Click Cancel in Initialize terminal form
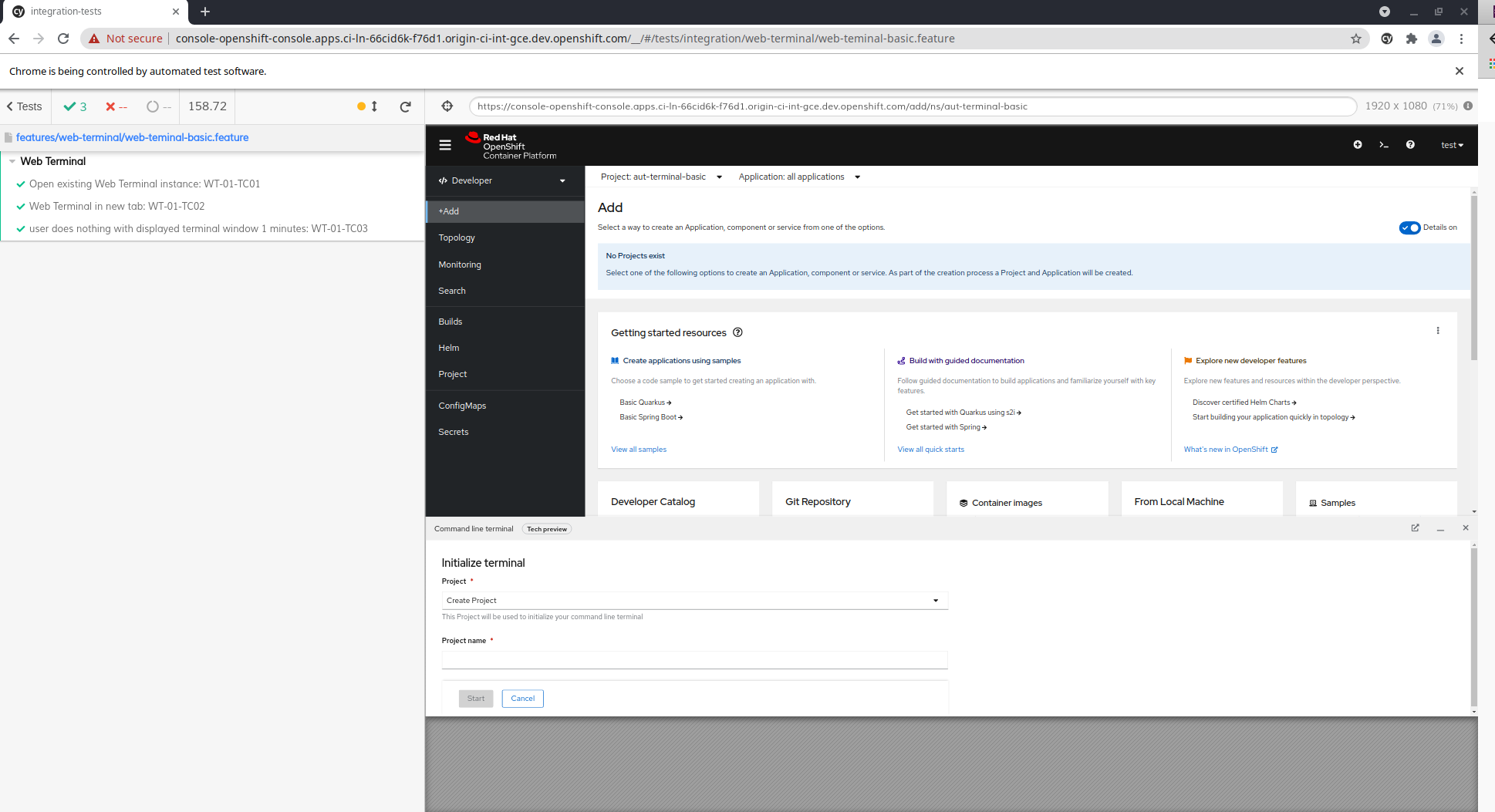1495x812 pixels. coord(522,699)
